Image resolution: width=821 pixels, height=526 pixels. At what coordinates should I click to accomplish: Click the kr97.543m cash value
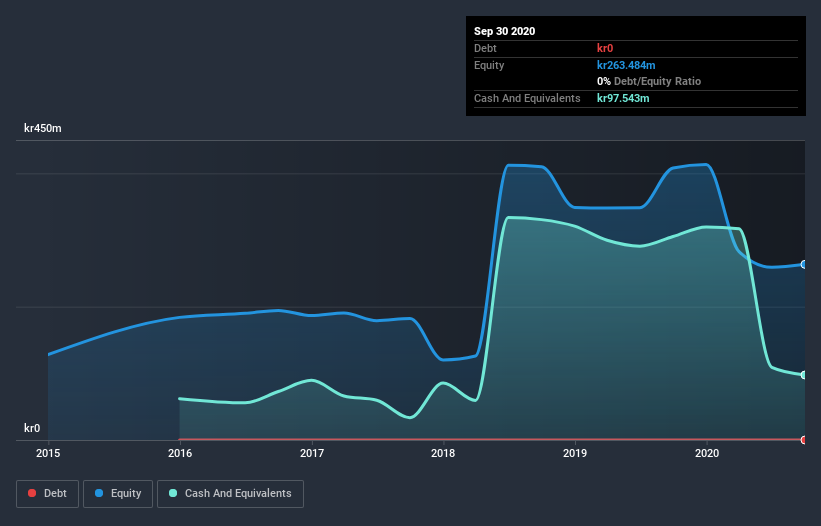click(623, 98)
